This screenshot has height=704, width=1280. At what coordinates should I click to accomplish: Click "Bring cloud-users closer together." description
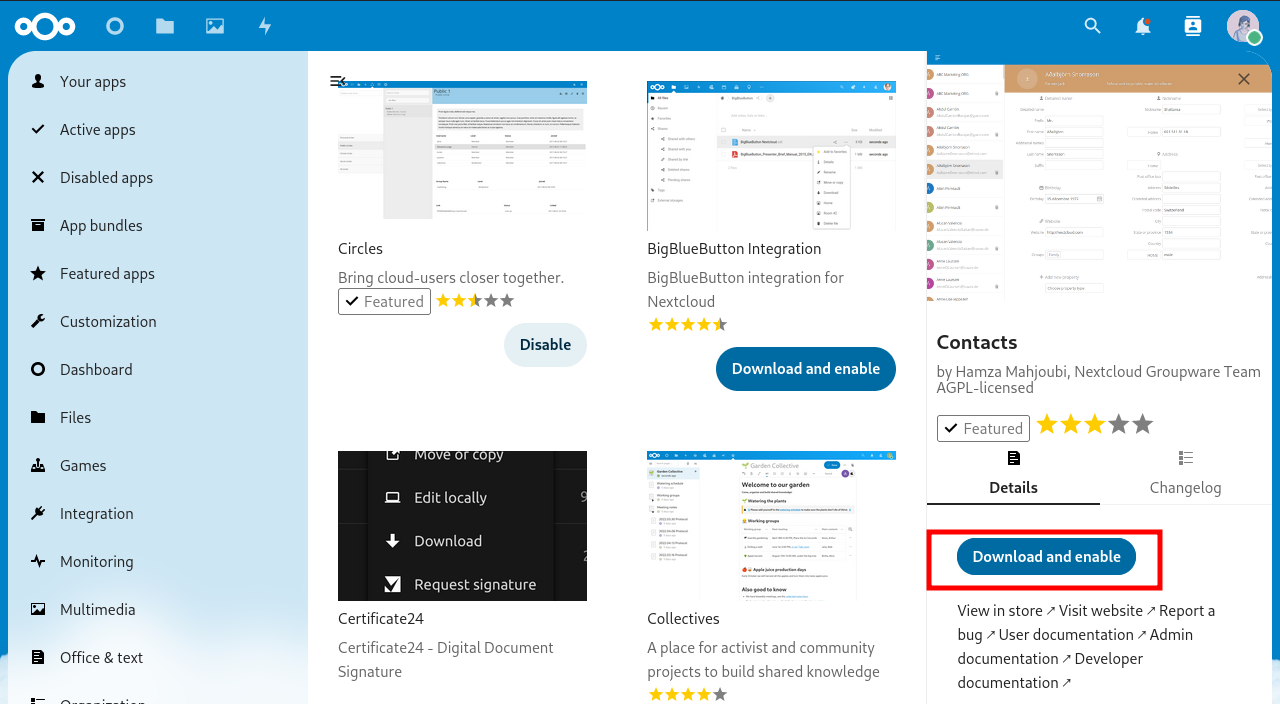[x=451, y=278]
